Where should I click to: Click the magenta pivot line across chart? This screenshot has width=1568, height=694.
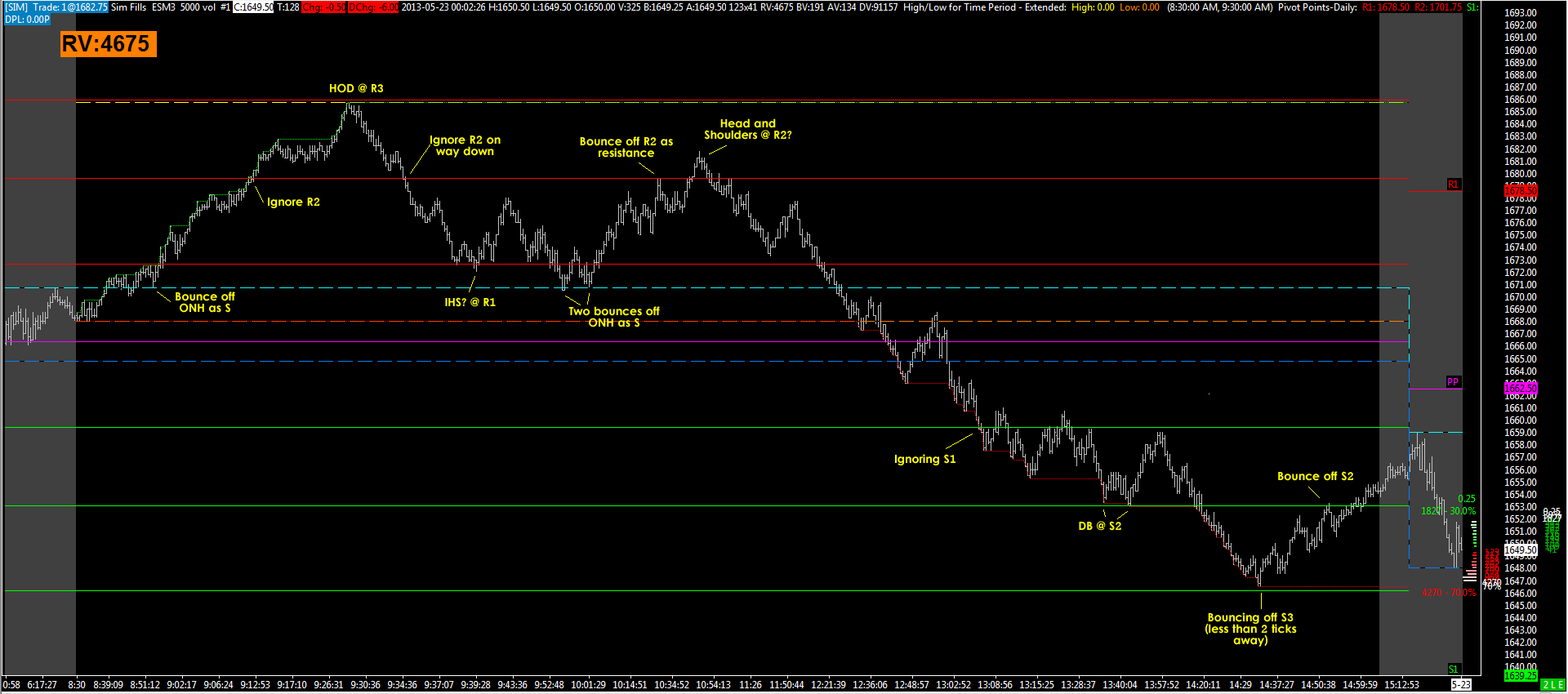point(706,342)
